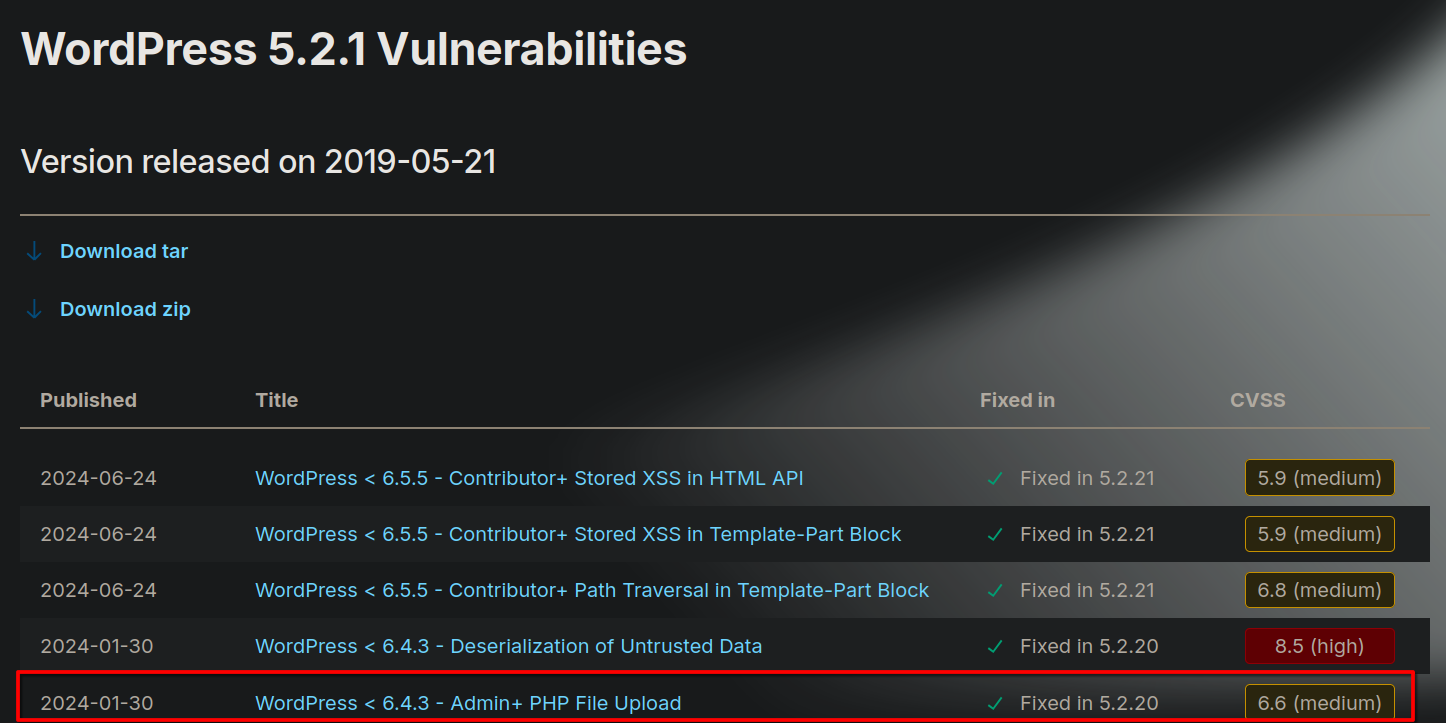Open the Download zip link
This screenshot has width=1446, height=723.
[125, 309]
